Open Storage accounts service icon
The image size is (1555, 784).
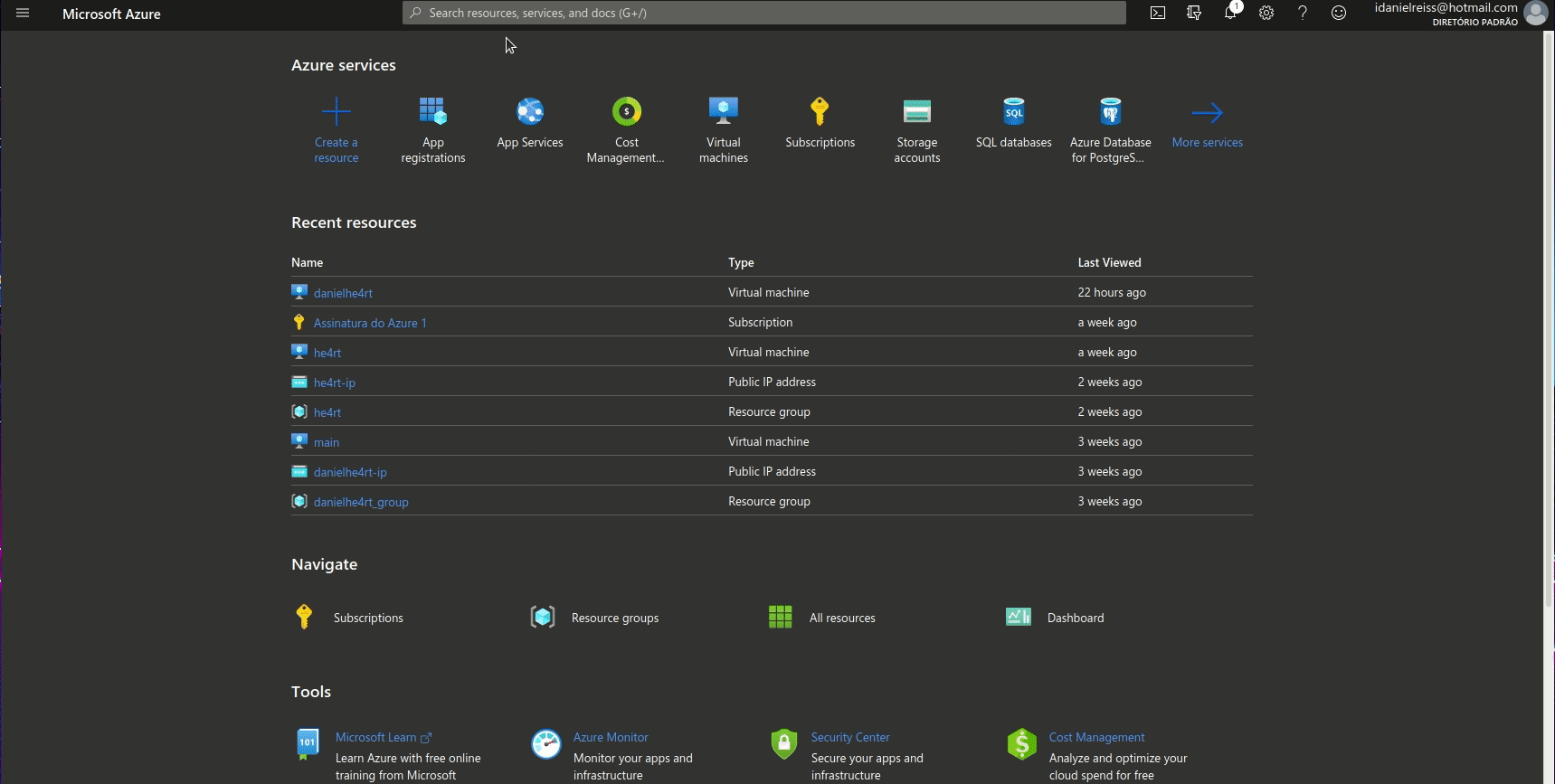click(917, 111)
